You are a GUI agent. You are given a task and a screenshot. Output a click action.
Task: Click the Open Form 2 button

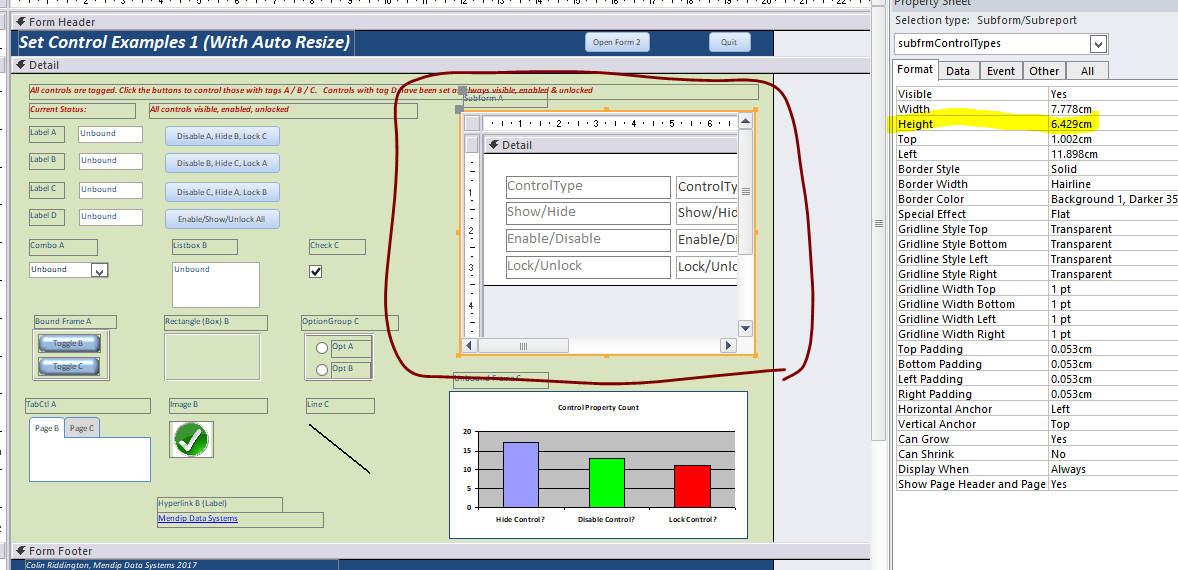click(x=616, y=42)
